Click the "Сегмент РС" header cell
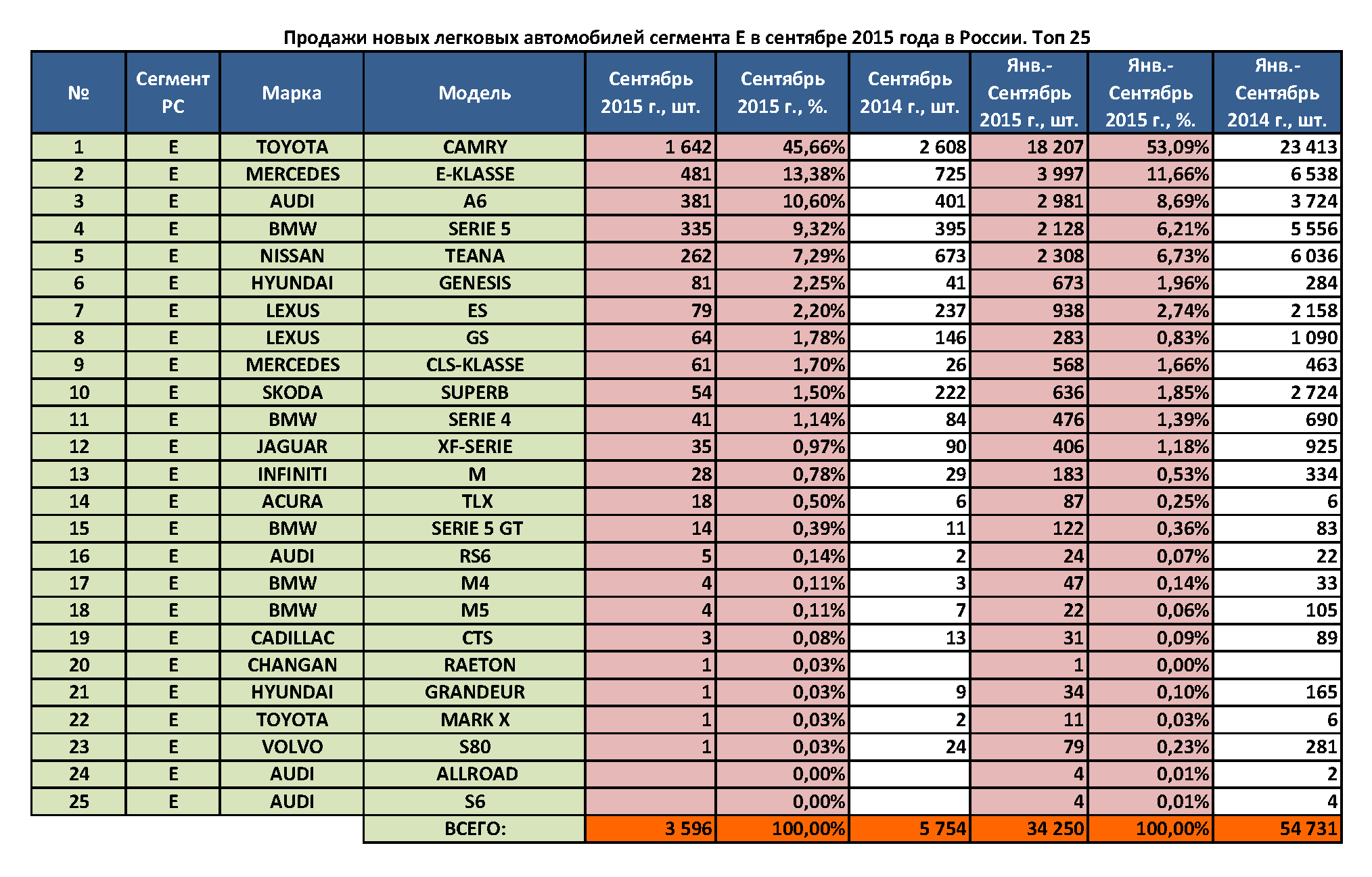This screenshot has width=1372, height=877. pyautogui.click(x=173, y=93)
